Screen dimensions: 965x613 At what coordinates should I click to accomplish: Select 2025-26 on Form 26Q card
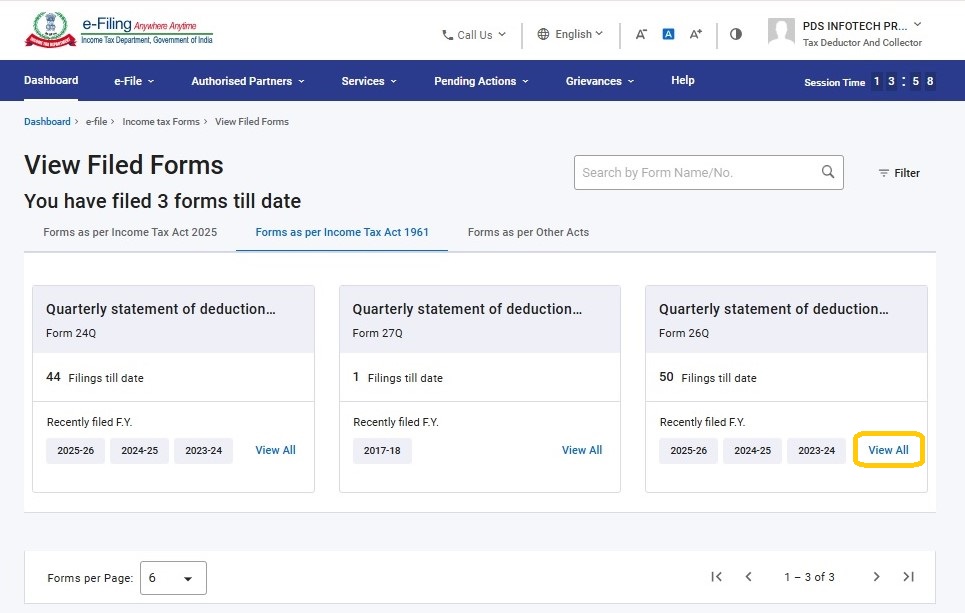(689, 451)
